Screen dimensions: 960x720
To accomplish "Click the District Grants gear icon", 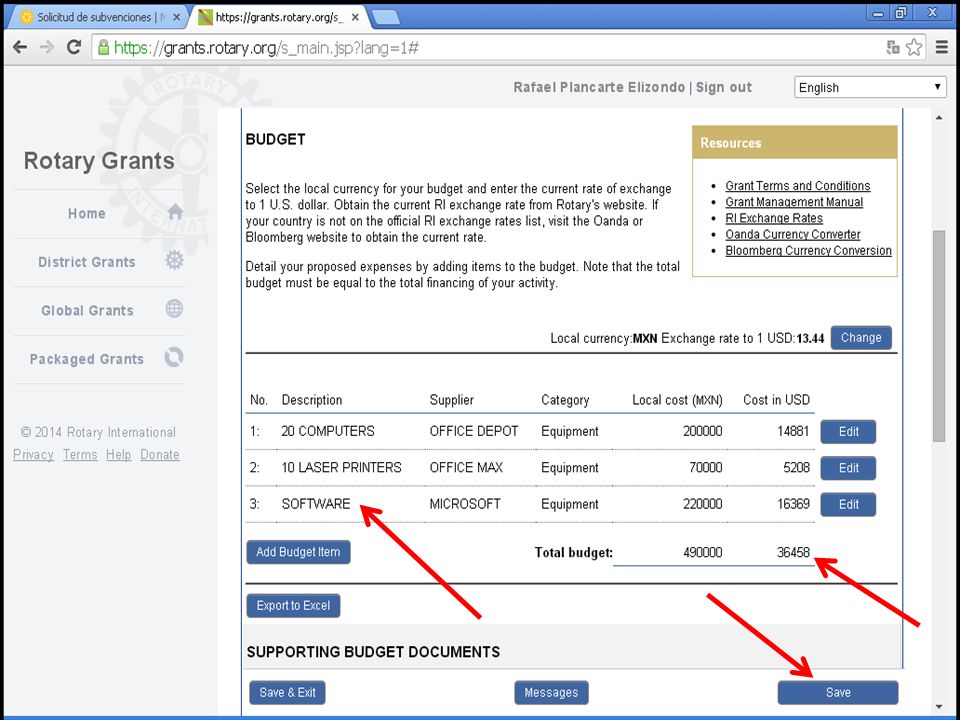I will tap(174, 260).
